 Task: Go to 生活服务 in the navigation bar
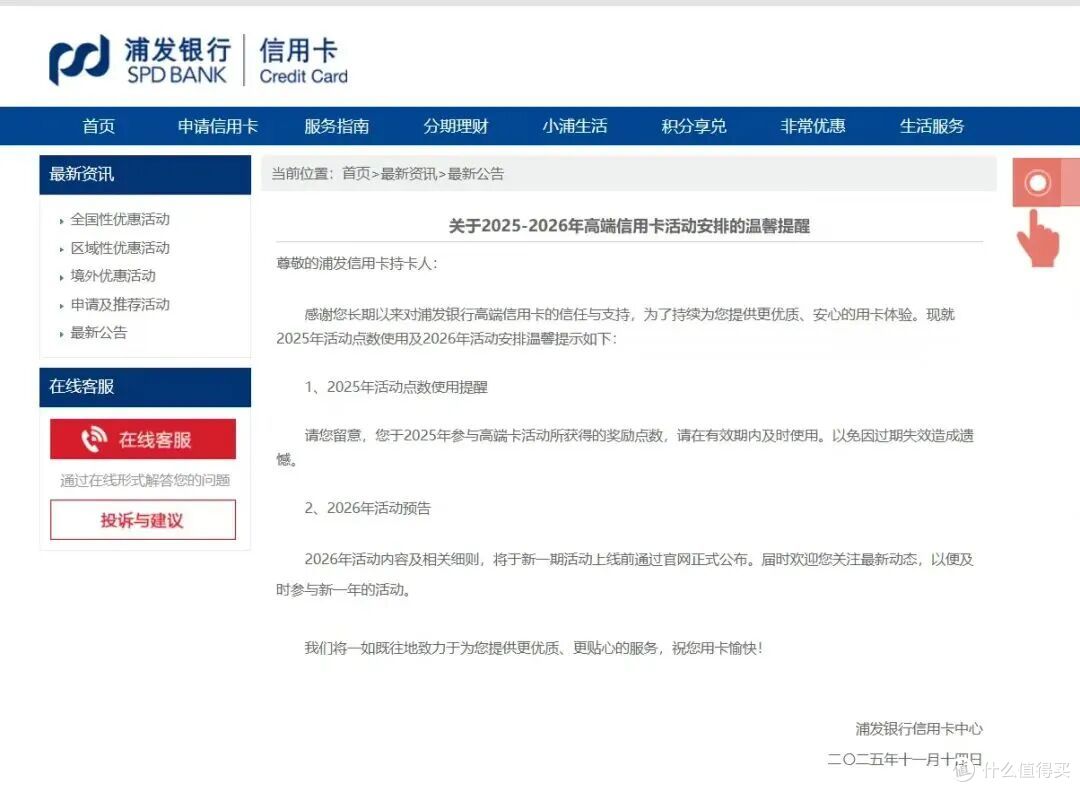click(x=932, y=126)
